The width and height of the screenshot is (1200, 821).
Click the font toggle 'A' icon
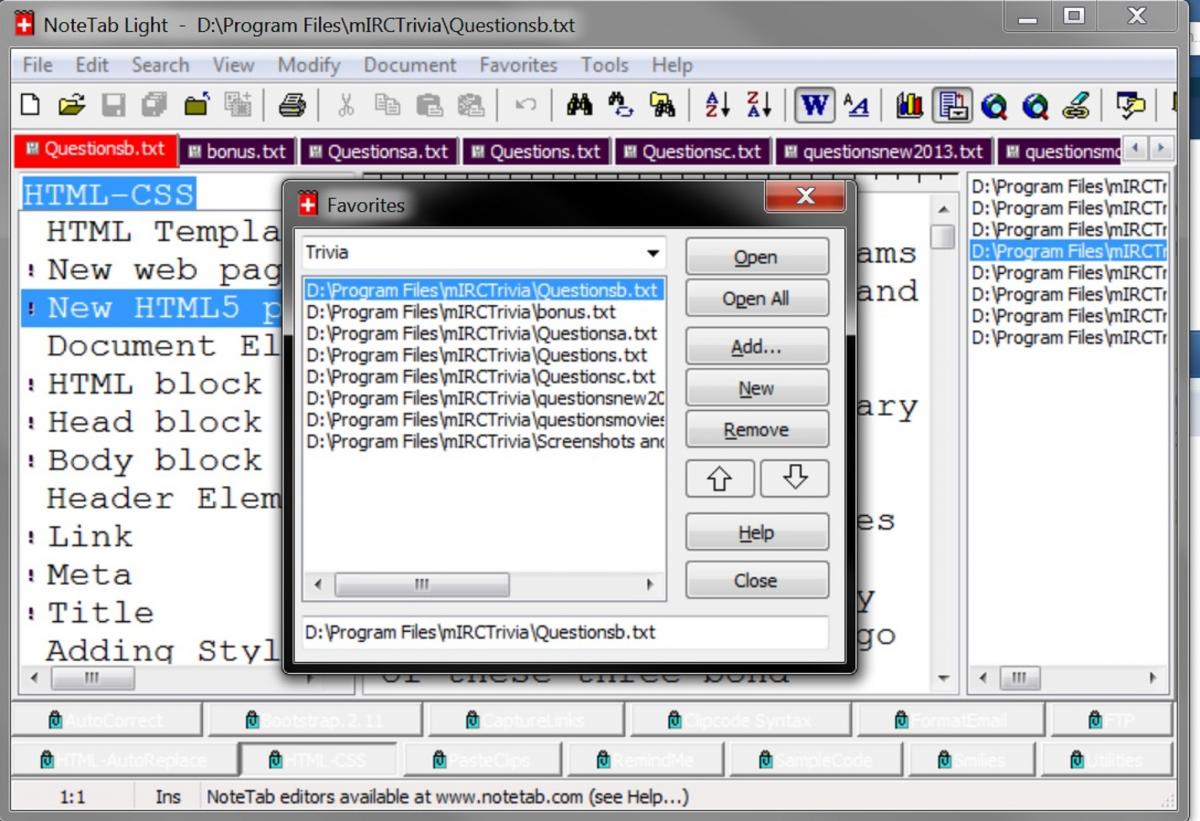[856, 104]
